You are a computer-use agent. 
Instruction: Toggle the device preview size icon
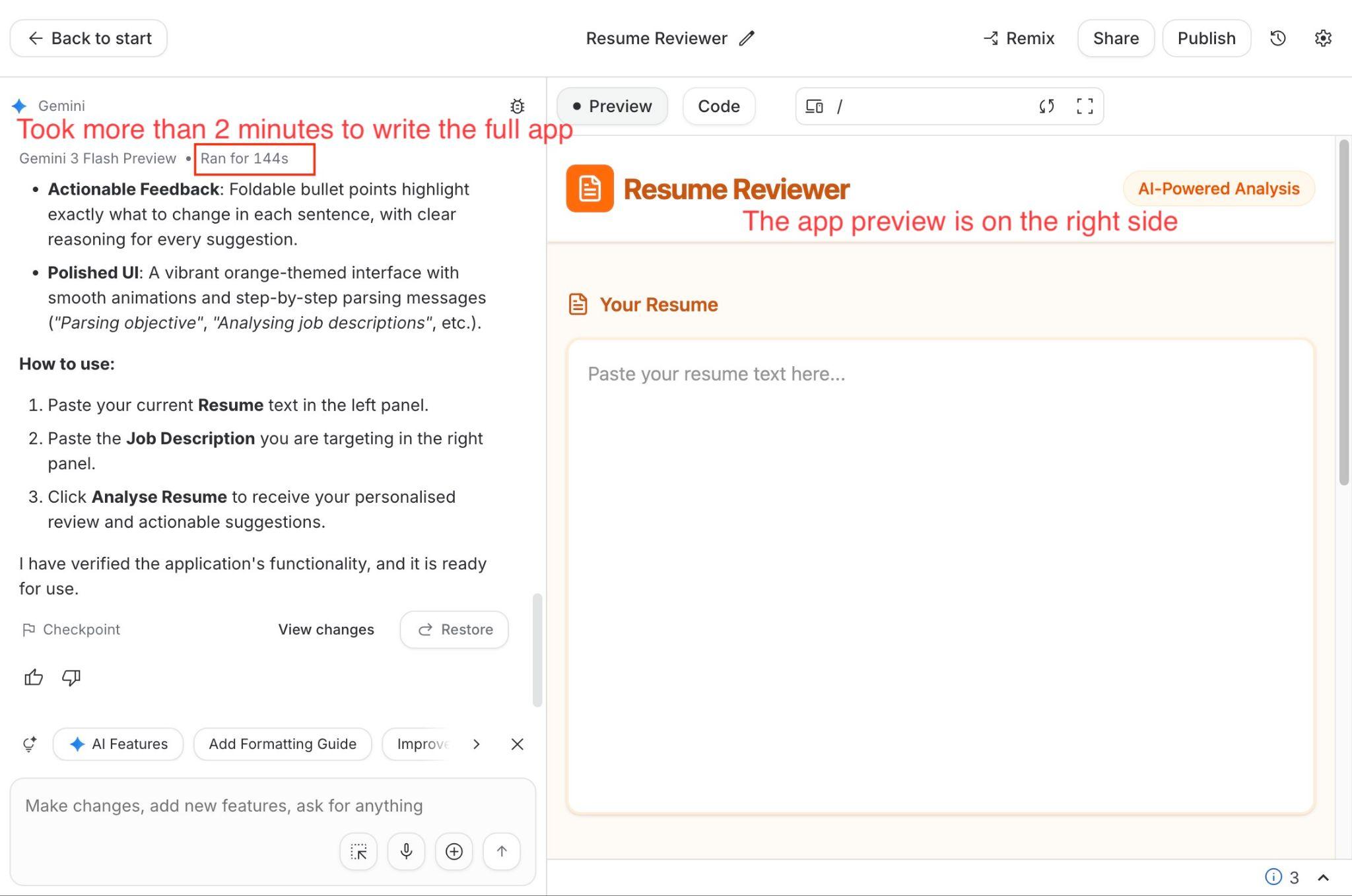pos(814,106)
